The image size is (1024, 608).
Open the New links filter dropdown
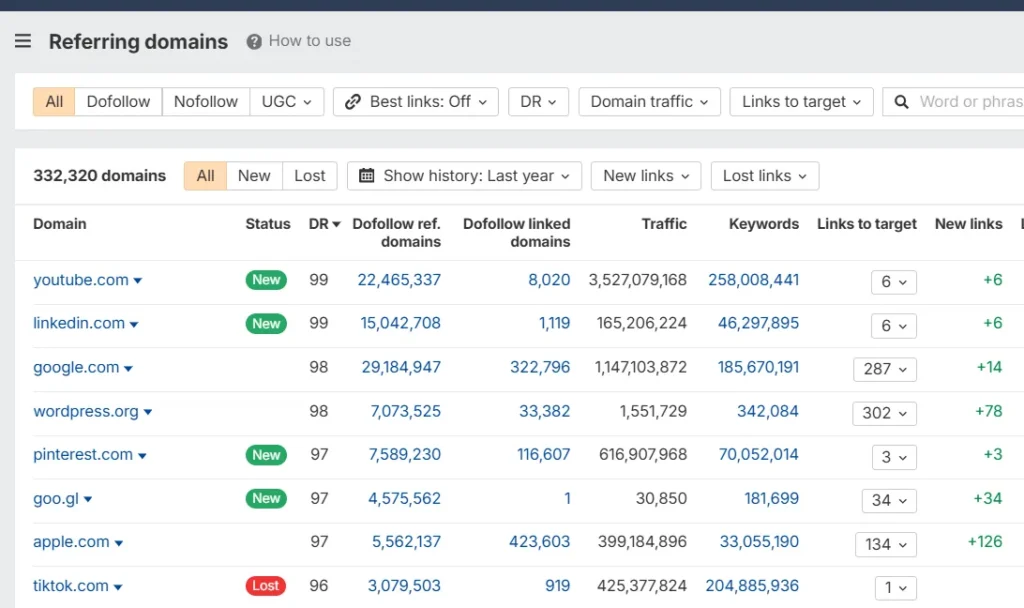[646, 176]
